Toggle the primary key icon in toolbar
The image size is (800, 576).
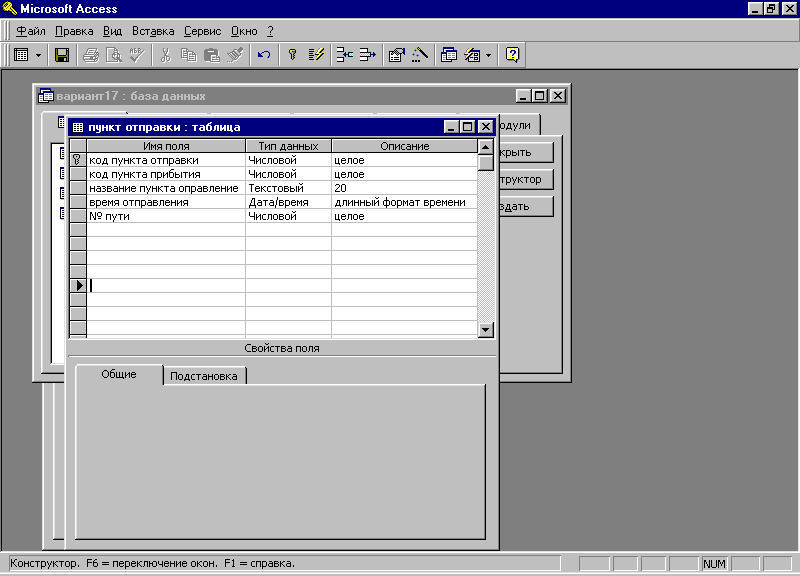292,55
